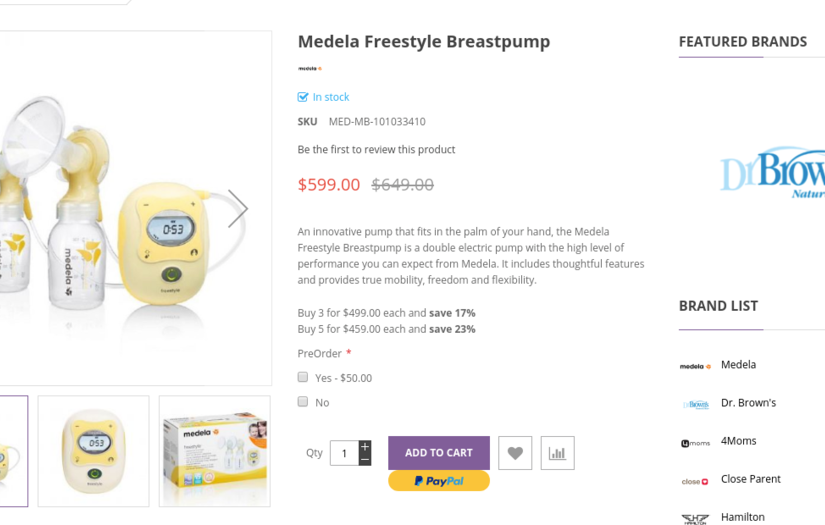Click Dr. Brown's logo in brand list
Image resolution: width=825 pixels, height=525 pixels.
tap(695, 404)
